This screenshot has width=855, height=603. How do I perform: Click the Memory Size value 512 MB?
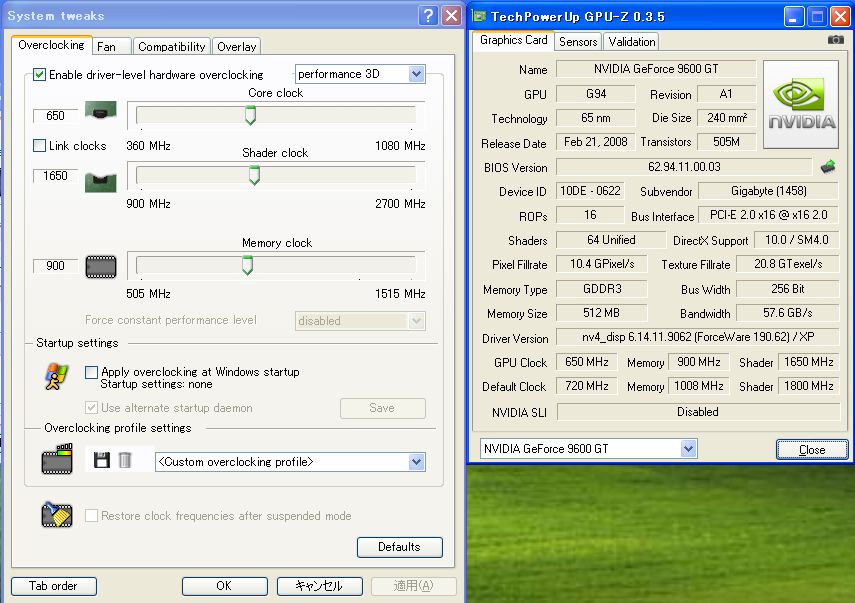coord(602,313)
